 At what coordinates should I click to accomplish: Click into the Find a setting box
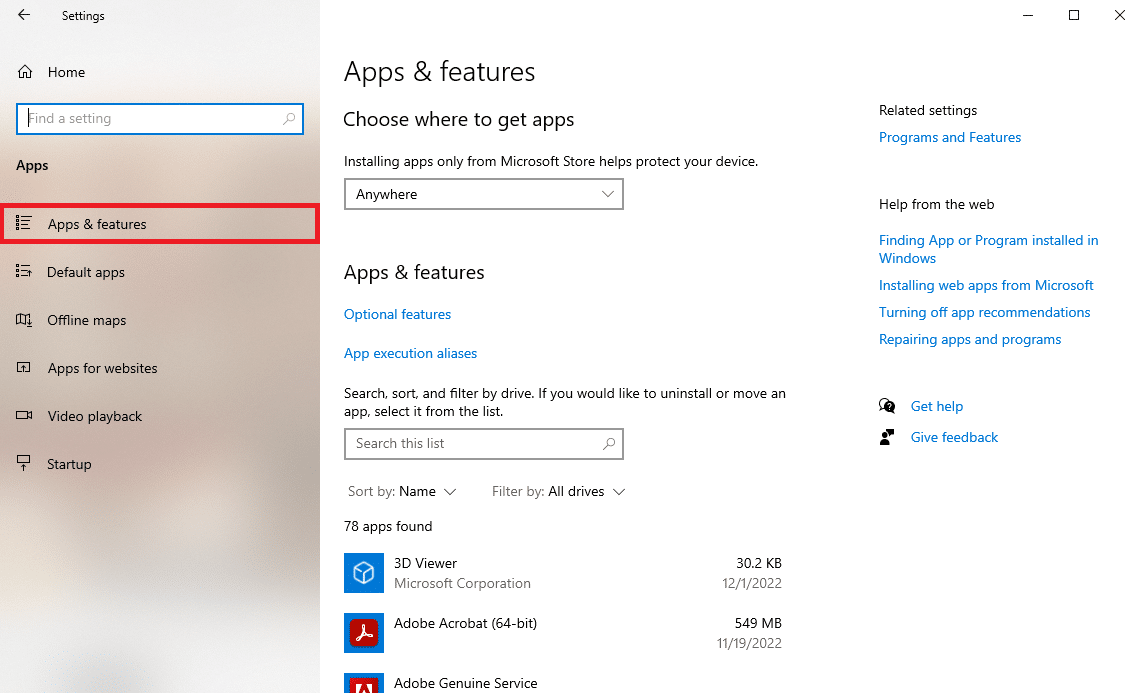pyautogui.click(x=150, y=118)
